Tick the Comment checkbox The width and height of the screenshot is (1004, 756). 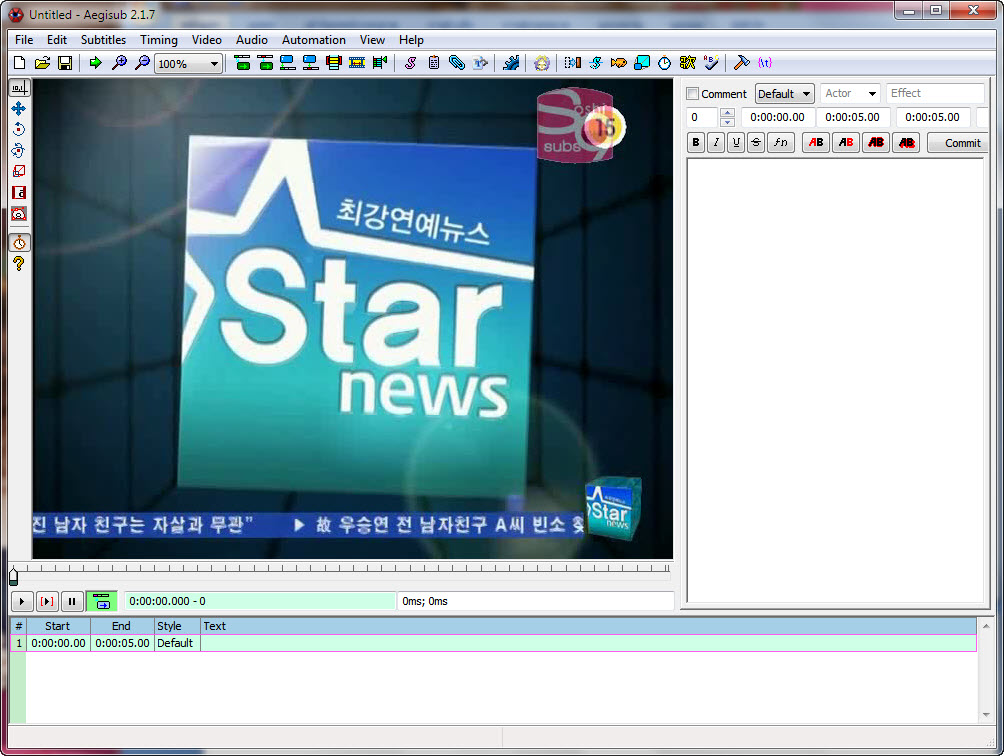(692, 93)
